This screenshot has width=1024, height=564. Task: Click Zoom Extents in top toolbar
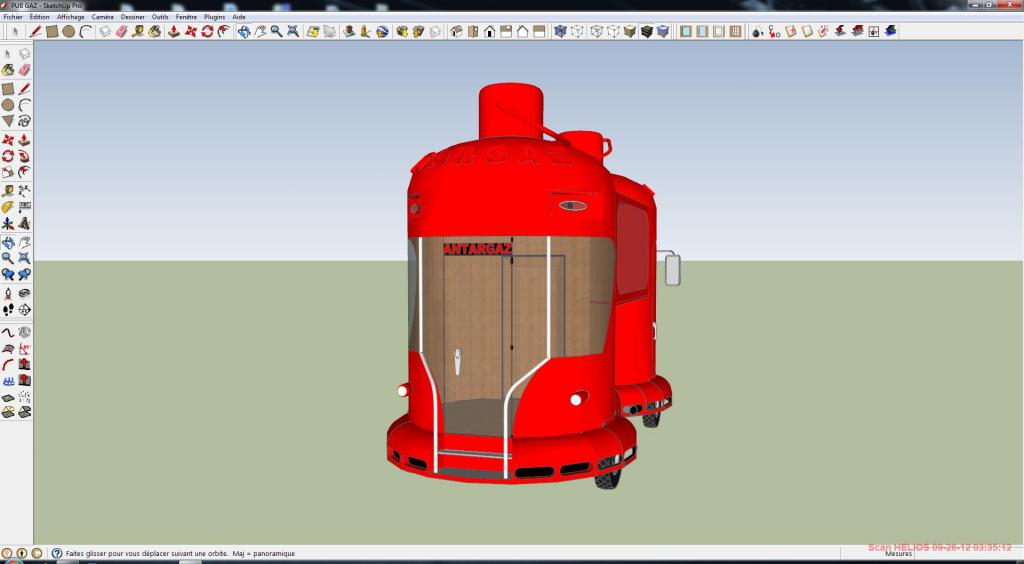click(x=293, y=31)
